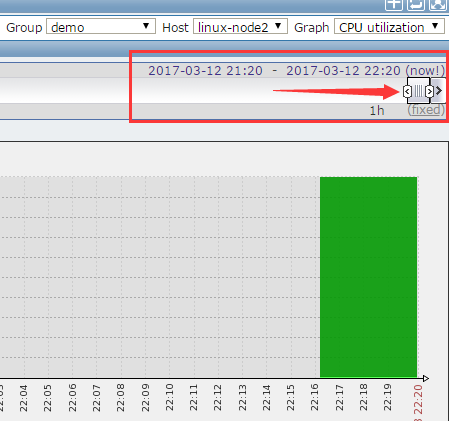Viewport: 449px width, 421px height.
Task: Open the Group dropdown showing demo
Action: click(x=101, y=27)
